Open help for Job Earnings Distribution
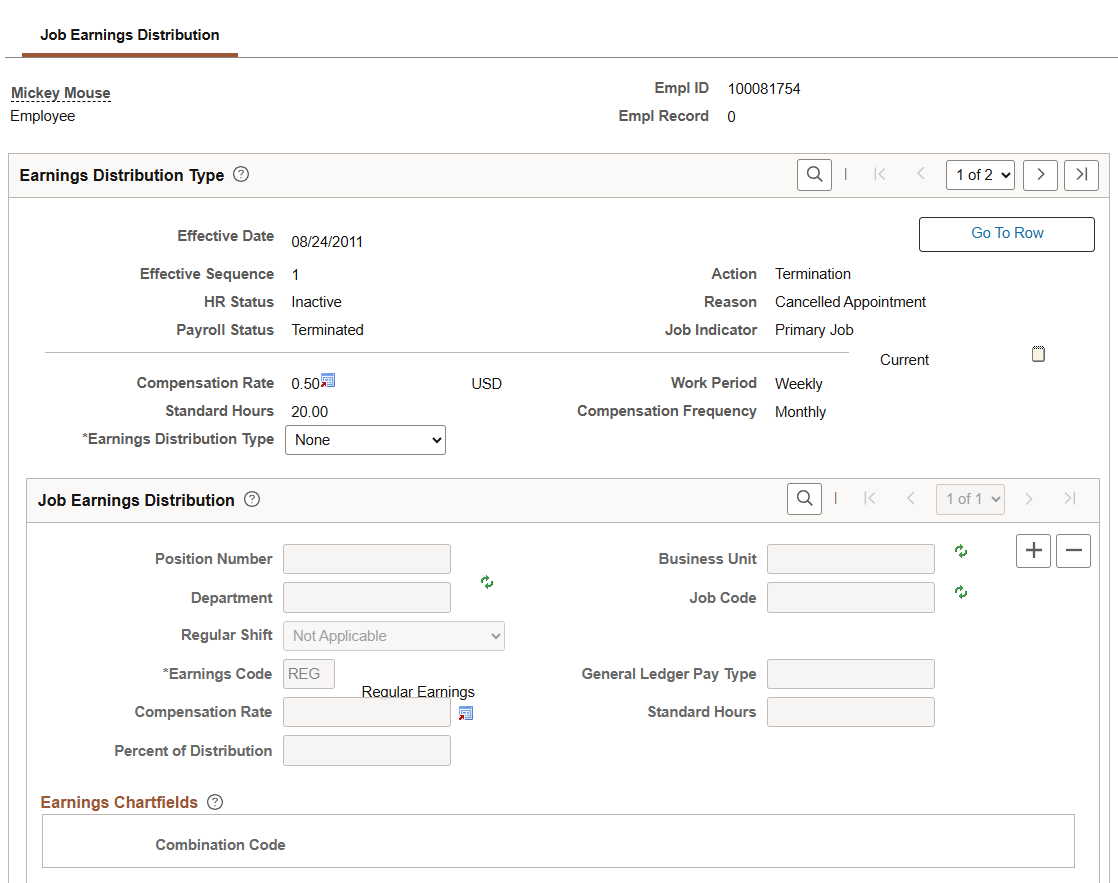1118x883 pixels. click(252, 499)
